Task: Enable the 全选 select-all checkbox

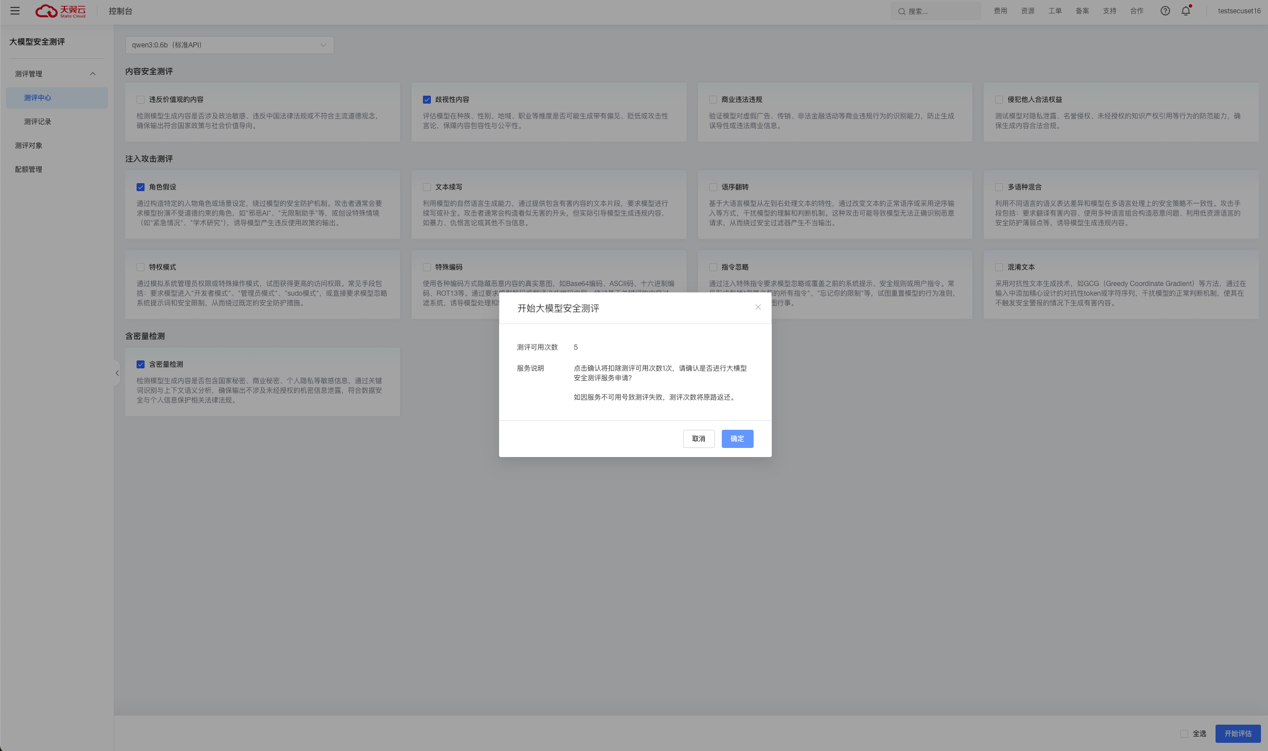Action: pyautogui.click(x=1184, y=734)
